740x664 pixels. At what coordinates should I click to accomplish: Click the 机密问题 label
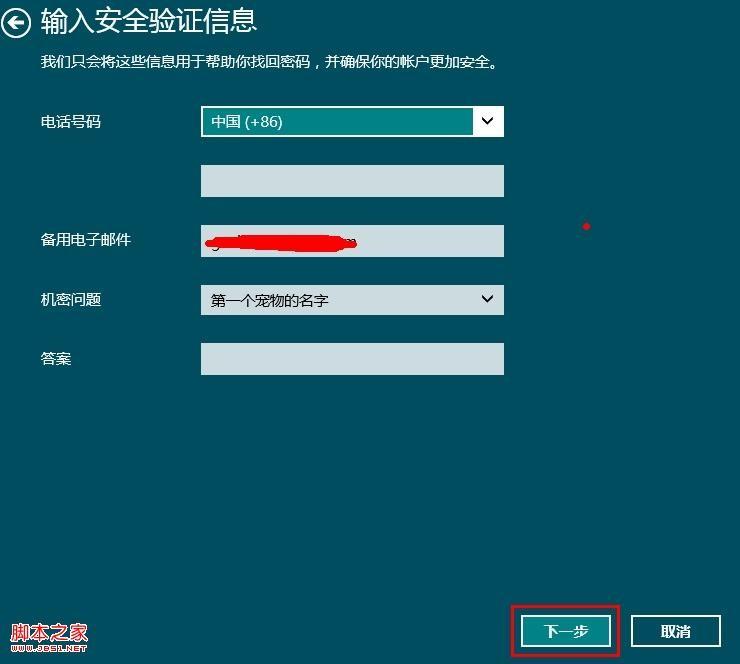71,299
